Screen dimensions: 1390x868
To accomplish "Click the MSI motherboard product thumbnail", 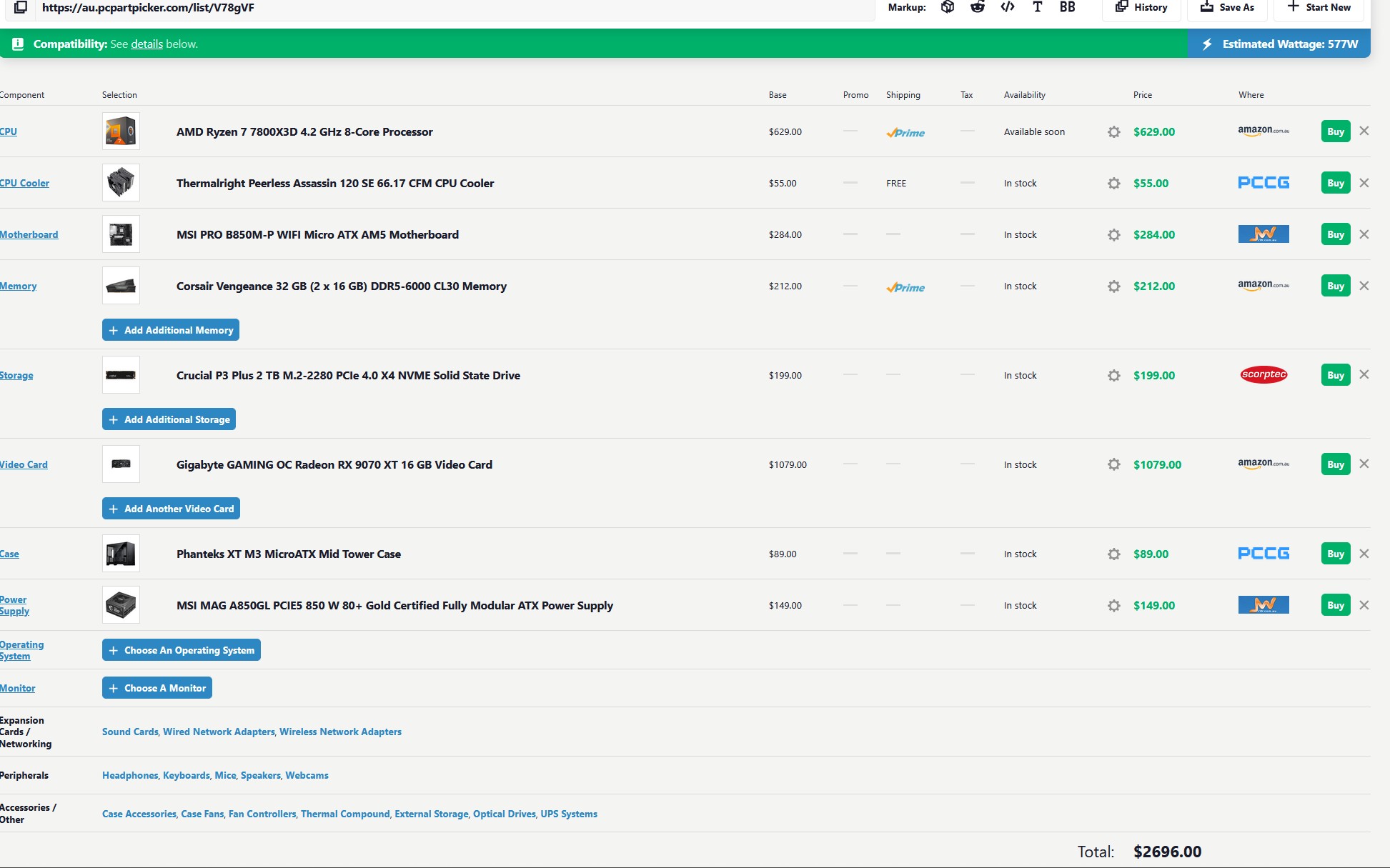I will click(121, 234).
